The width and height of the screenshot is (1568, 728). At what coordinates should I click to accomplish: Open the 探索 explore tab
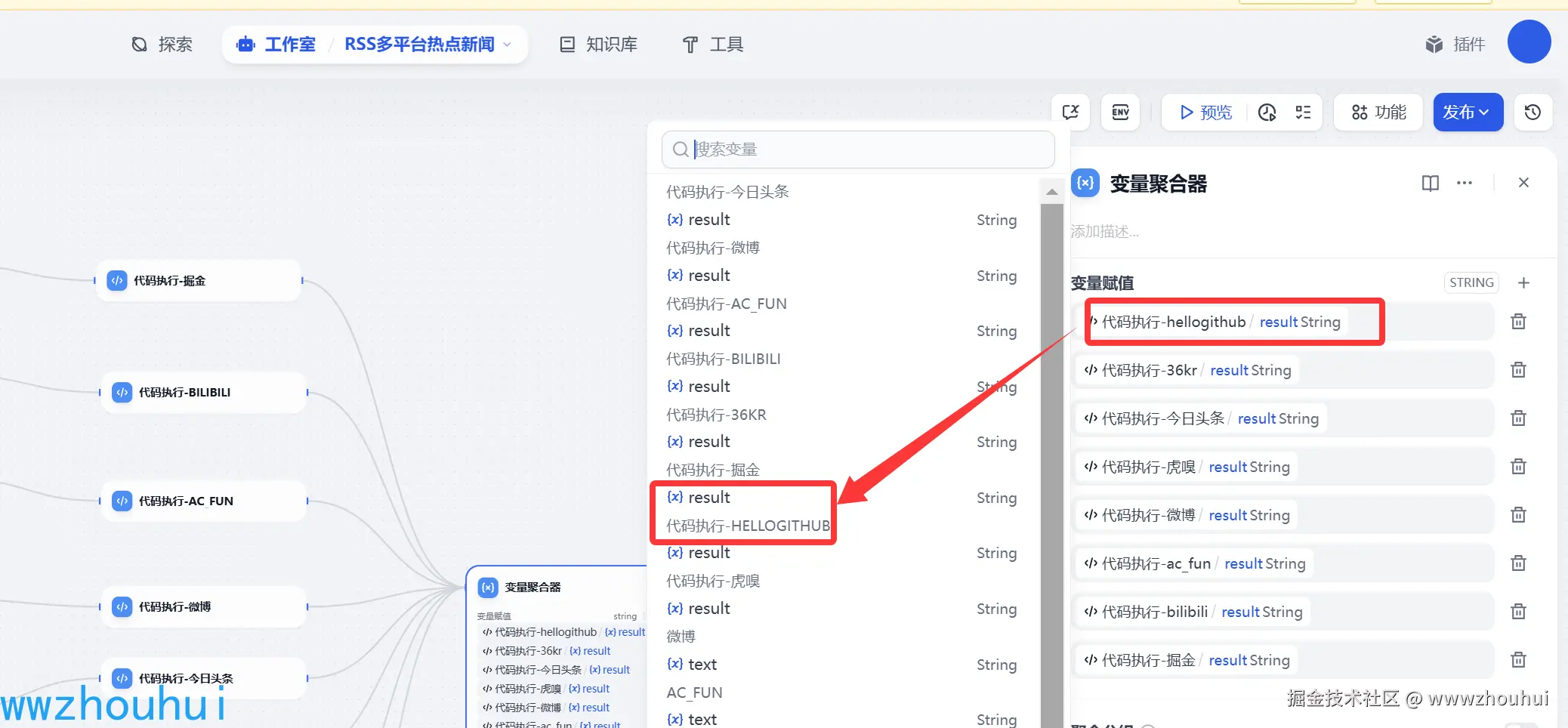pyautogui.click(x=162, y=45)
